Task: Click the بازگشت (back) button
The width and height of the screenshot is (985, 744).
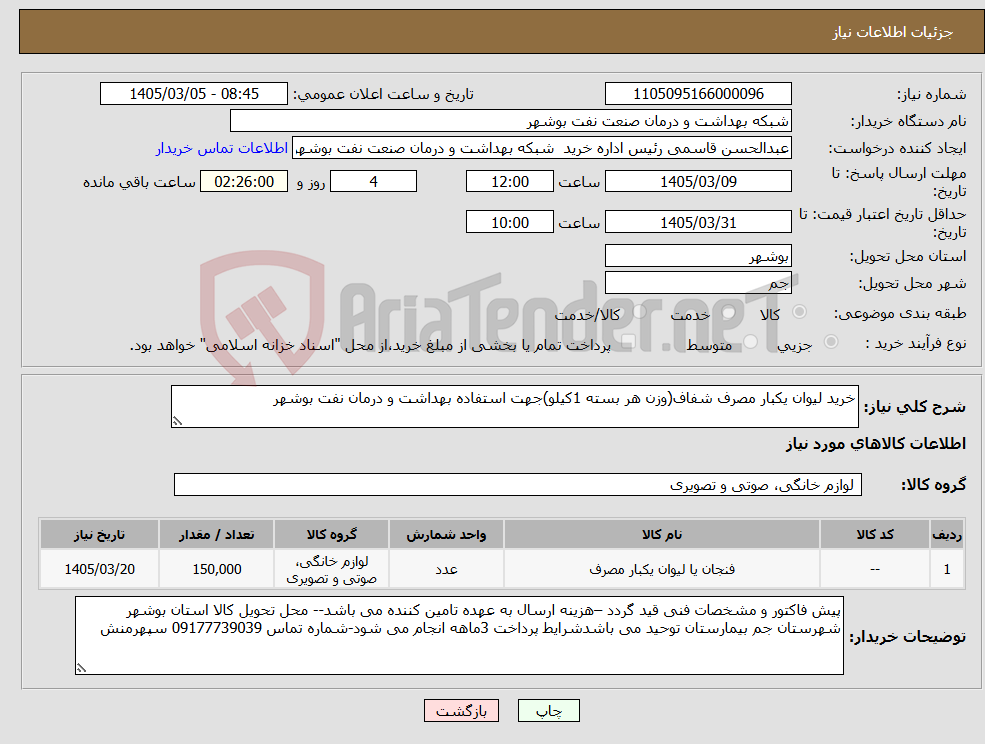Action: click(x=461, y=711)
